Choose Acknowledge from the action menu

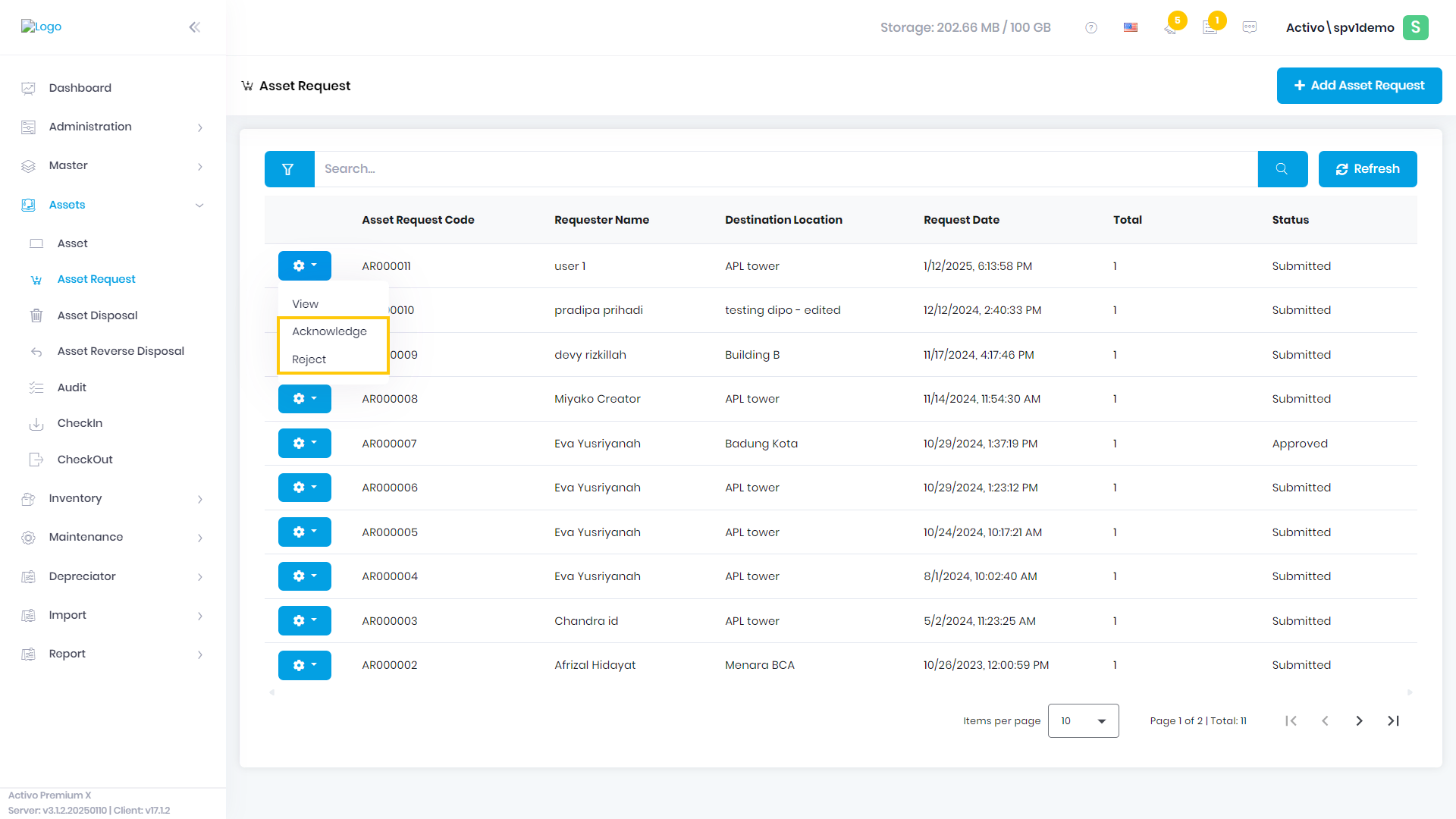click(x=329, y=331)
